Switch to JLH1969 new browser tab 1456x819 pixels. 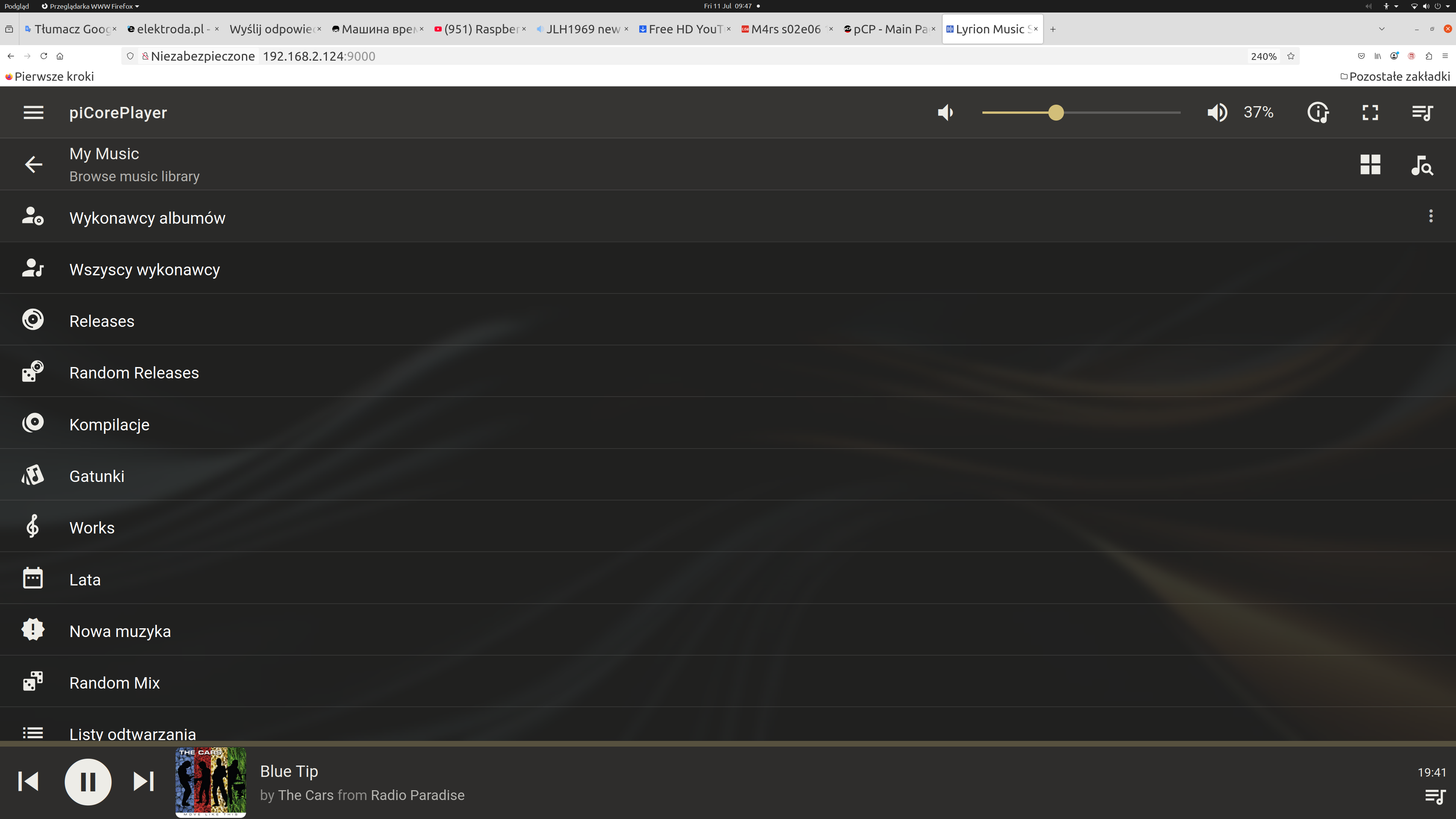click(x=582, y=30)
